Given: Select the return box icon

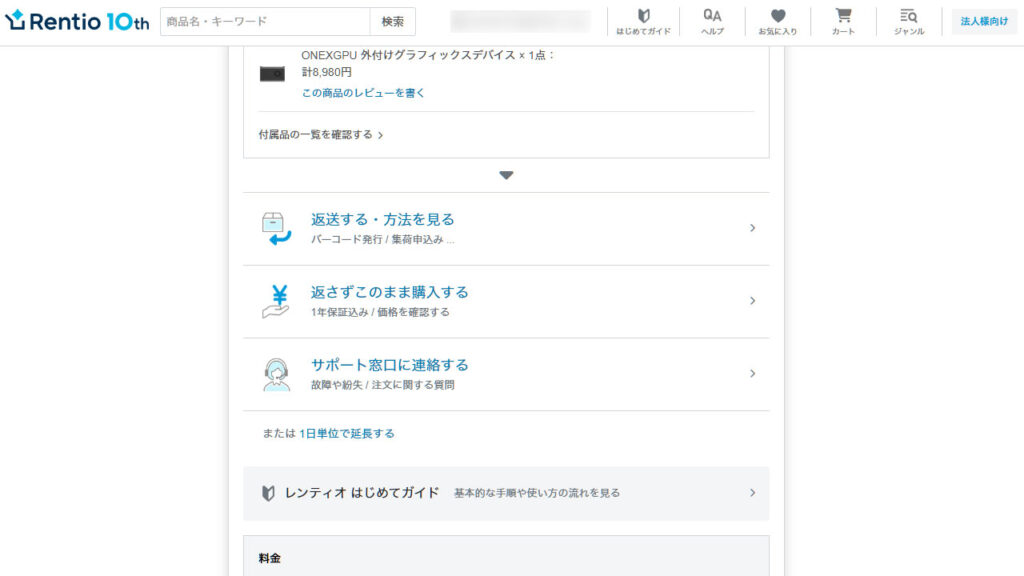Looking at the screenshot, I should tap(276, 229).
